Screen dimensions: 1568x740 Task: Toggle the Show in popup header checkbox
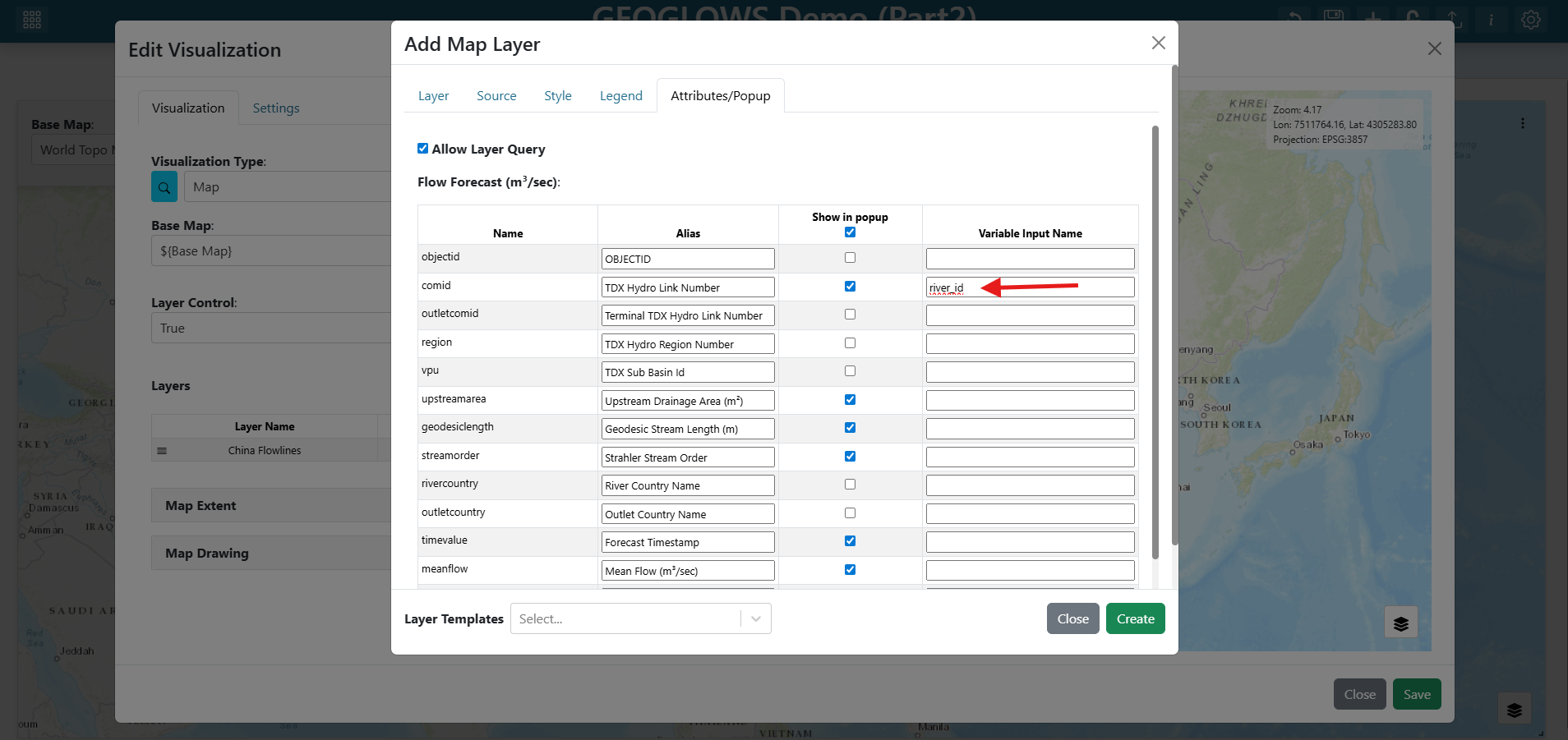point(850,232)
